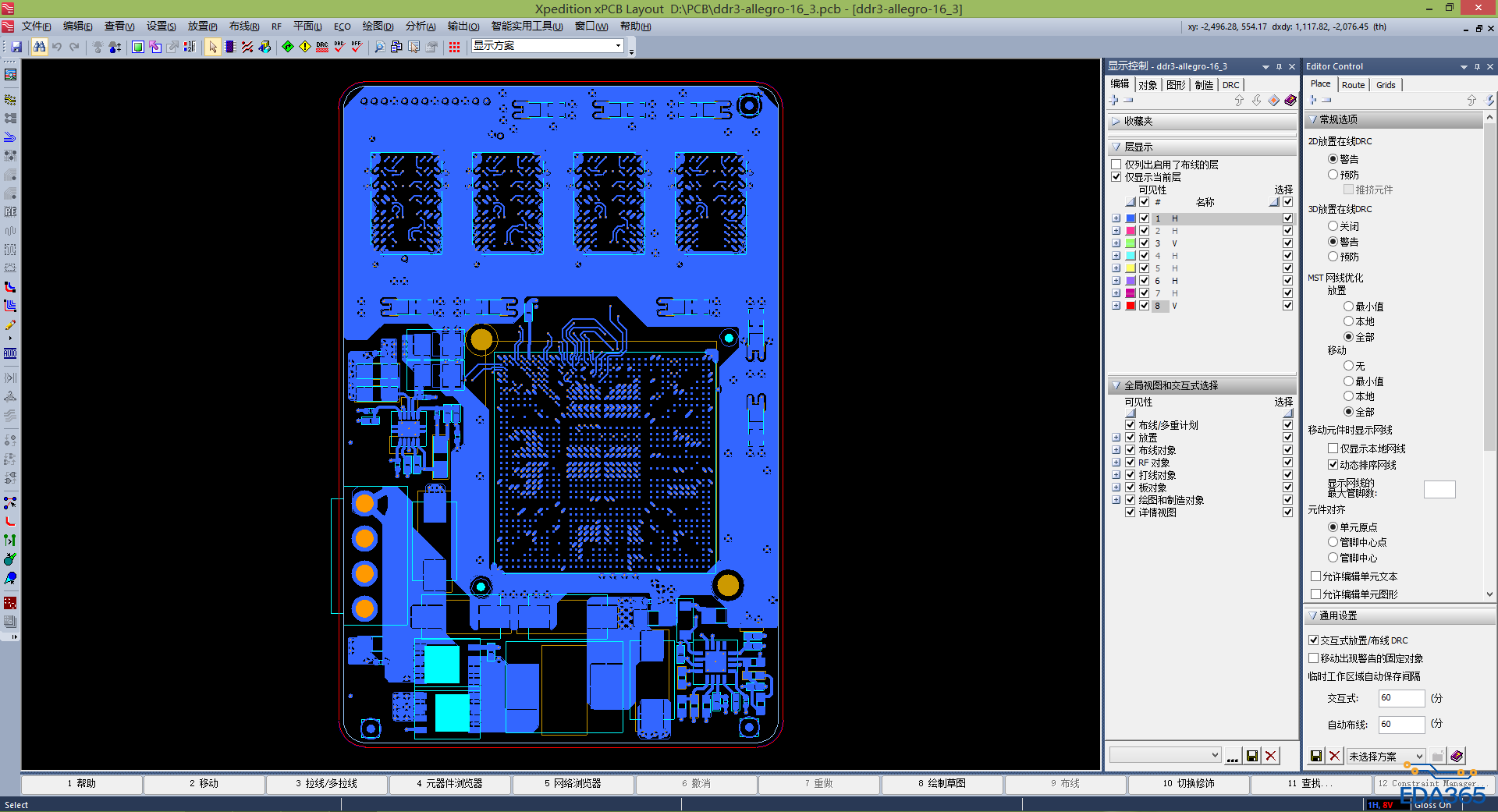Click the plus expand-all icon in Editor Control
The width and height of the screenshot is (1498, 812).
click(1313, 101)
